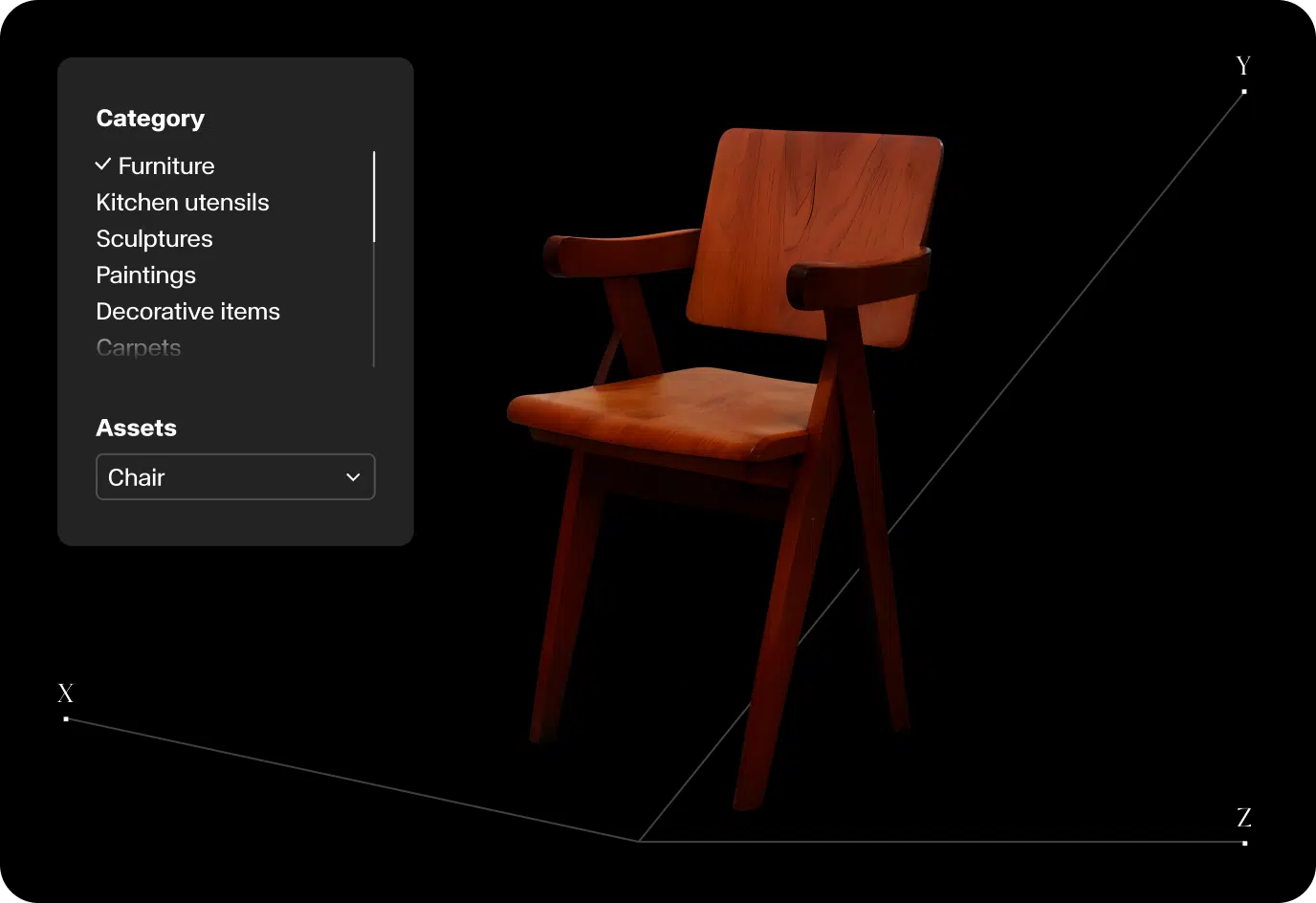Click the Y axis label

[x=1242, y=65]
